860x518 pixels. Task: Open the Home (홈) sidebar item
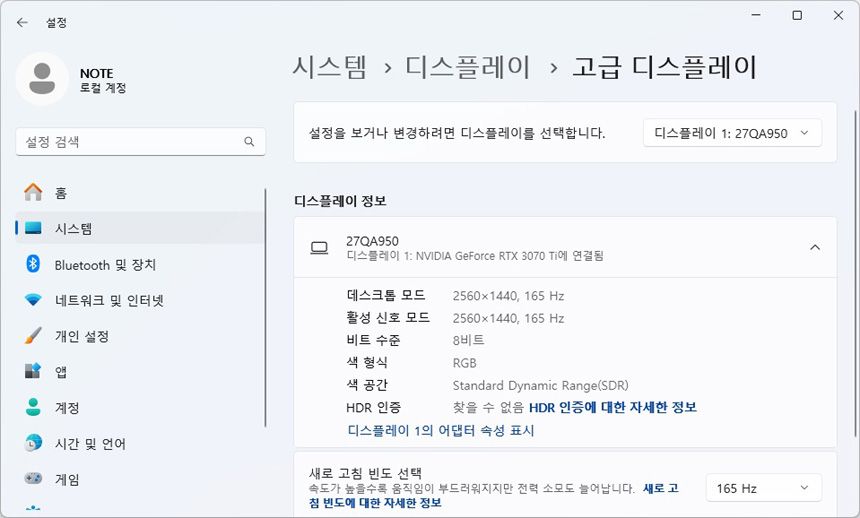tap(60, 193)
